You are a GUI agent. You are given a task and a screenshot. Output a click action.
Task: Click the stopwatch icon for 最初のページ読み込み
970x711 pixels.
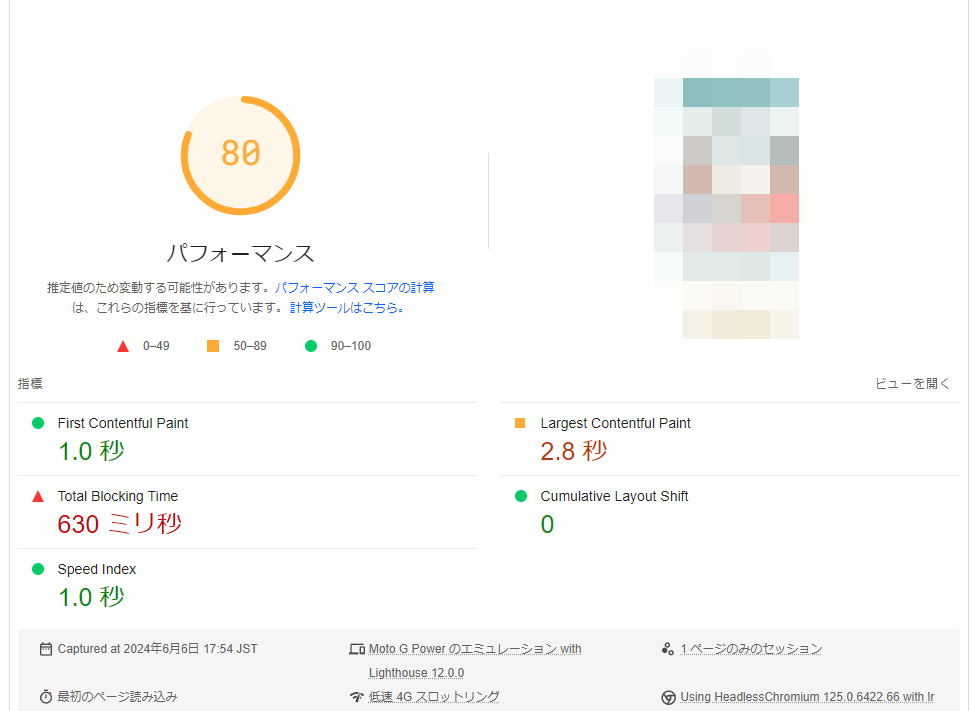pos(46,696)
